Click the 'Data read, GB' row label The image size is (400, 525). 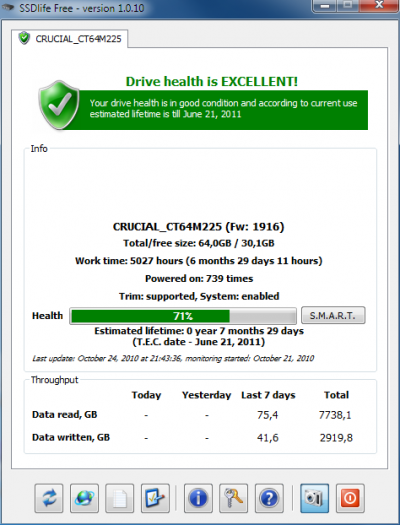click(65, 415)
